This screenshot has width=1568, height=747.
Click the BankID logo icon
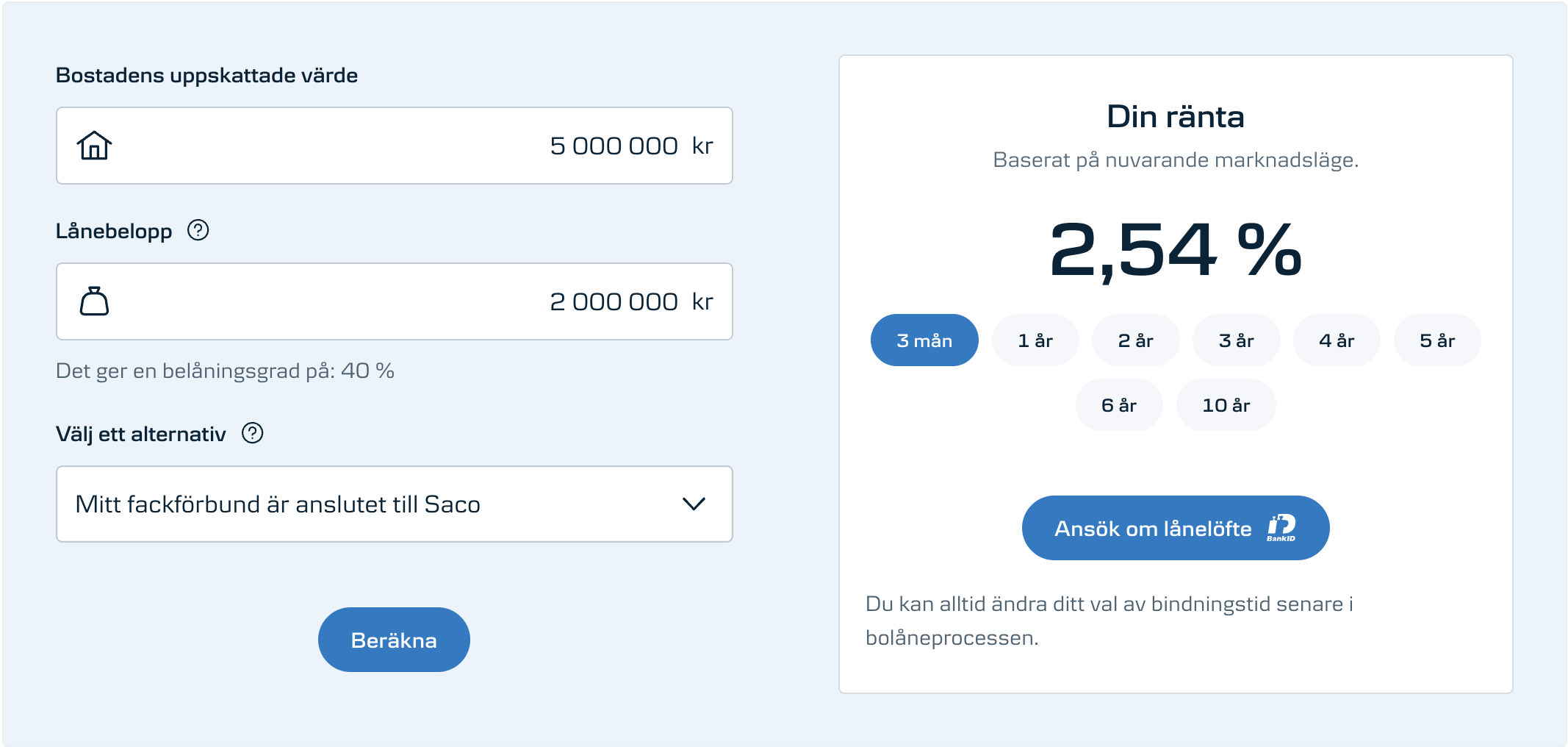tap(1281, 528)
